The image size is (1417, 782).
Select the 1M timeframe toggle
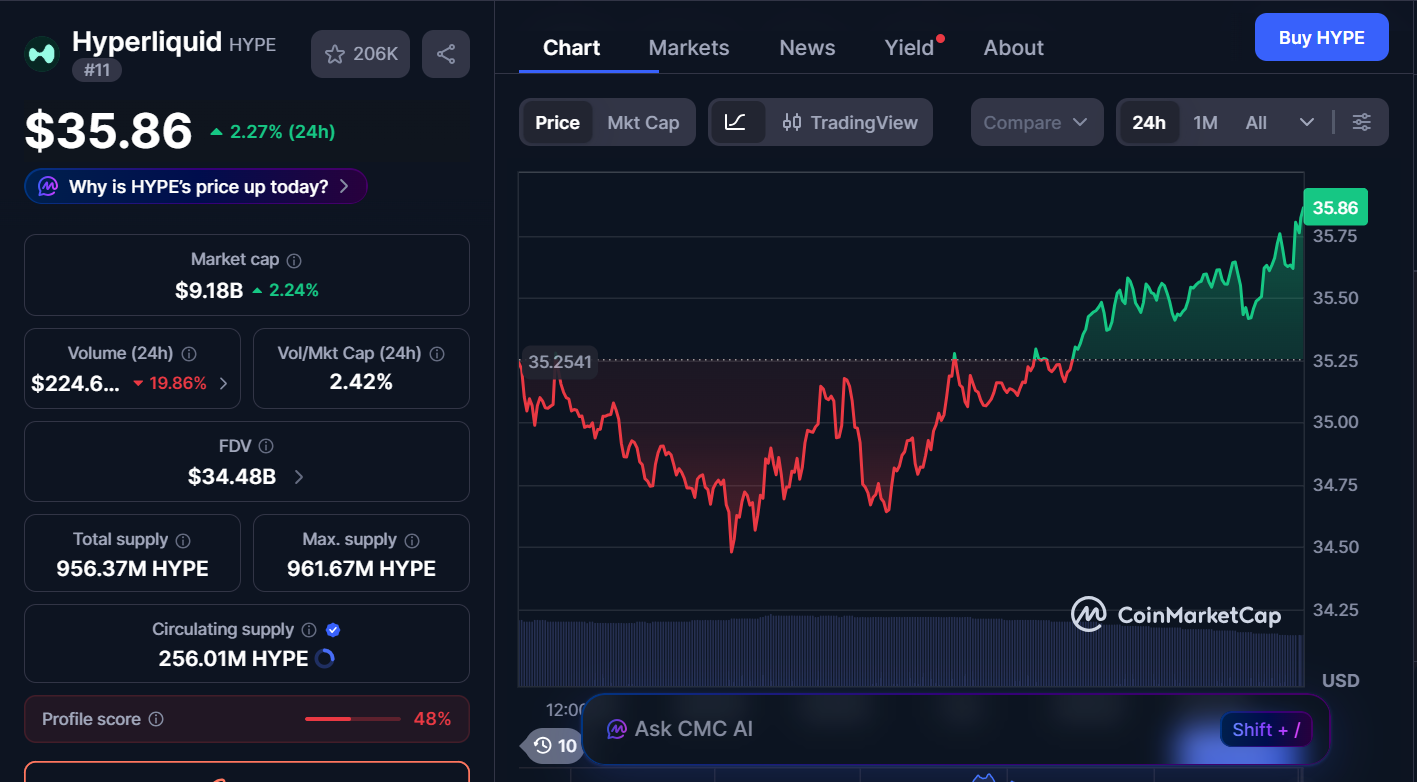[x=1205, y=122]
